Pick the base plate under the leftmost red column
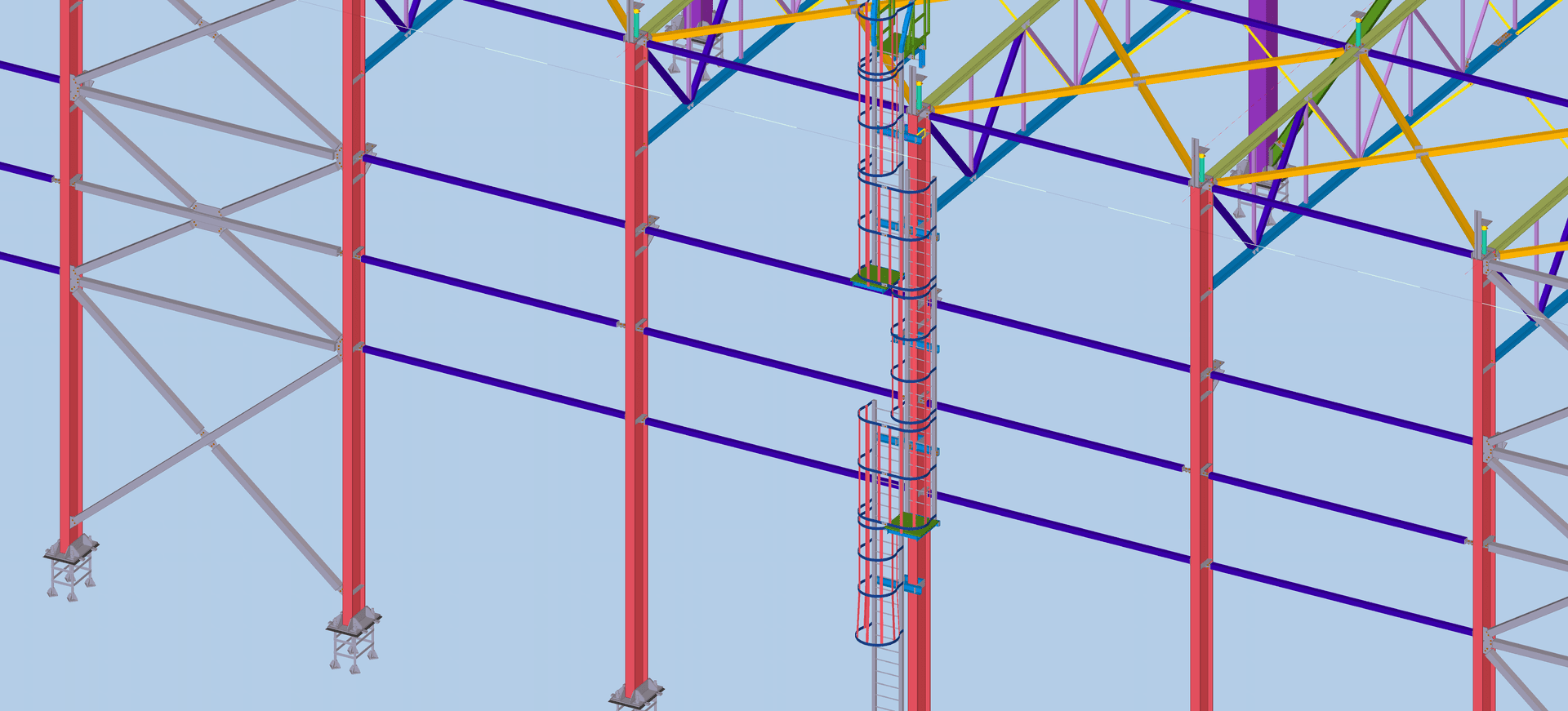Viewport: 1568px width, 711px height. pos(72,549)
